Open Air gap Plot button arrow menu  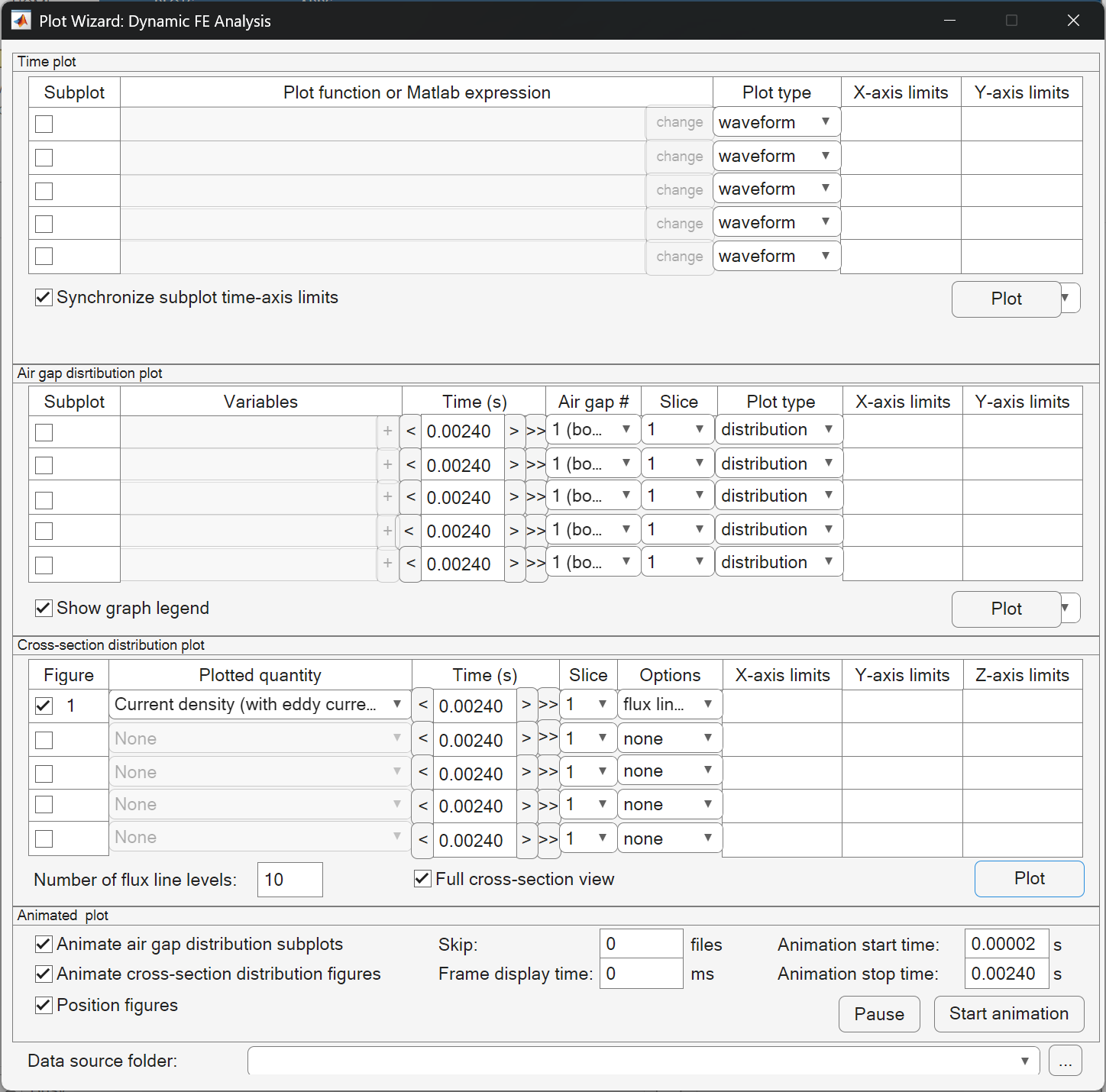tap(1070, 608)
